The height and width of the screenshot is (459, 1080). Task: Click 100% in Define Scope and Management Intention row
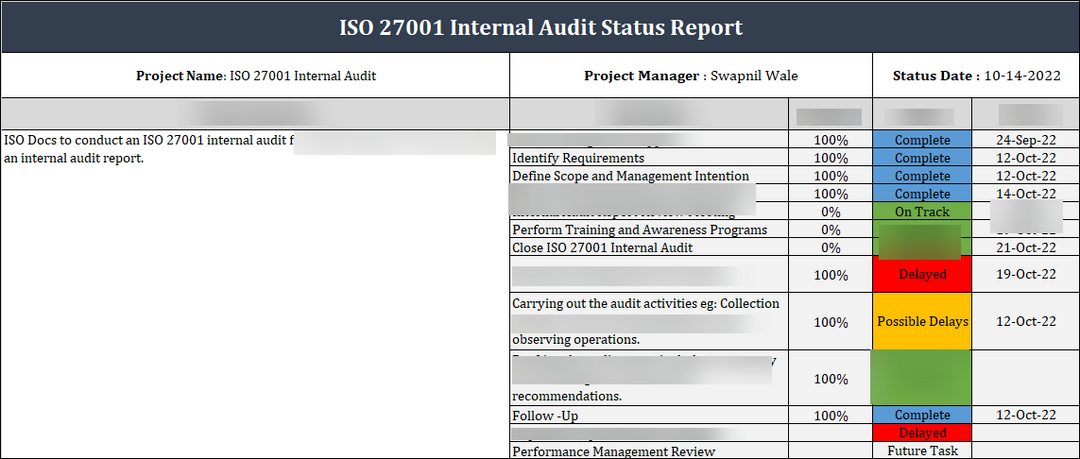coord(830,176)
